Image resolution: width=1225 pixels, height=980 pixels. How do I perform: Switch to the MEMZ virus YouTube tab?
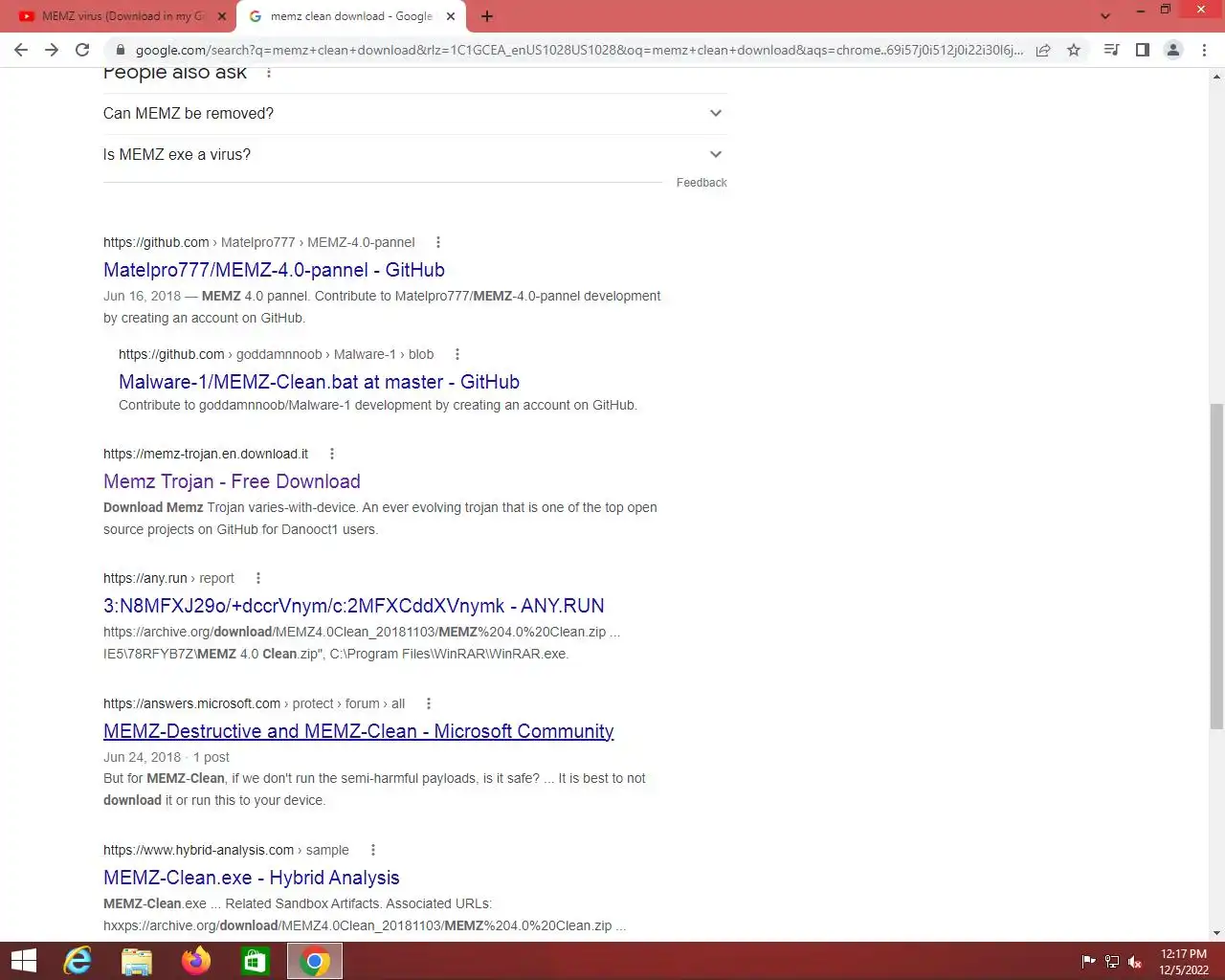pos(122,16)
